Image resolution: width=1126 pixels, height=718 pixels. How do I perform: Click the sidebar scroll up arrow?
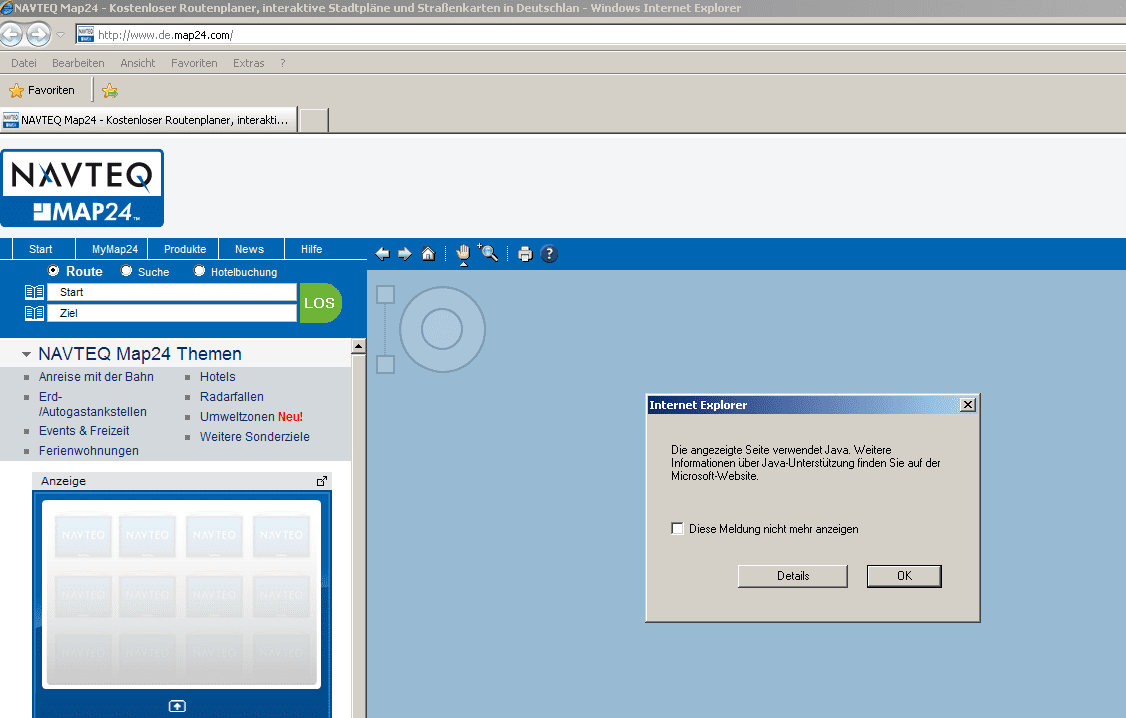358,346
